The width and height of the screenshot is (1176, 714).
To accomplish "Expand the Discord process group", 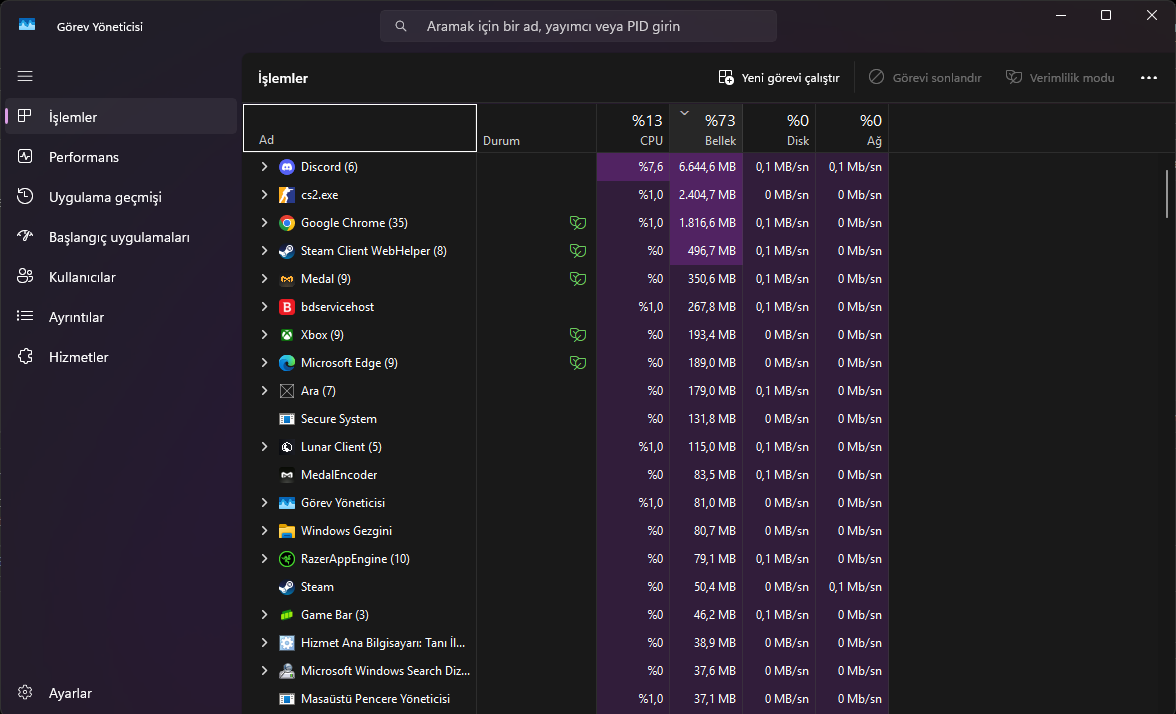I will pyautogui.click(x=264, y=167).
